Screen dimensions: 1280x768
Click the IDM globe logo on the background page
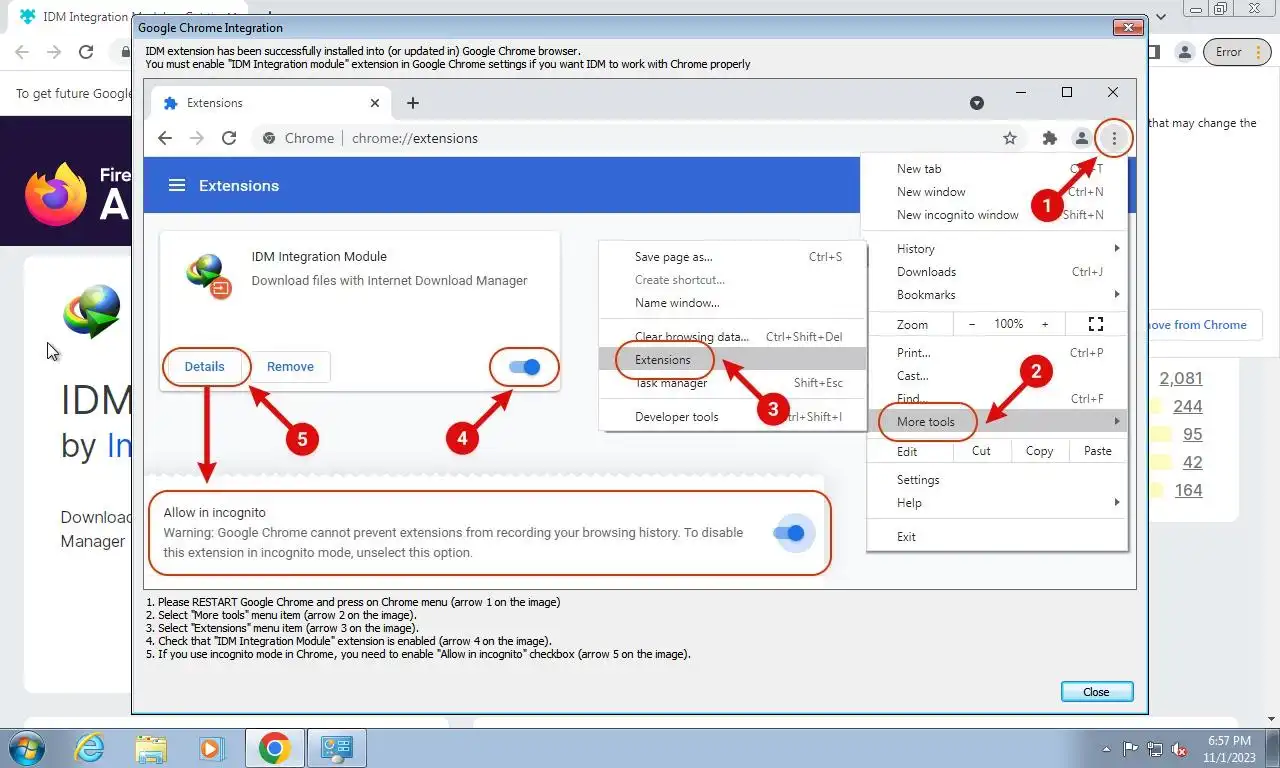tap(91, 312)
